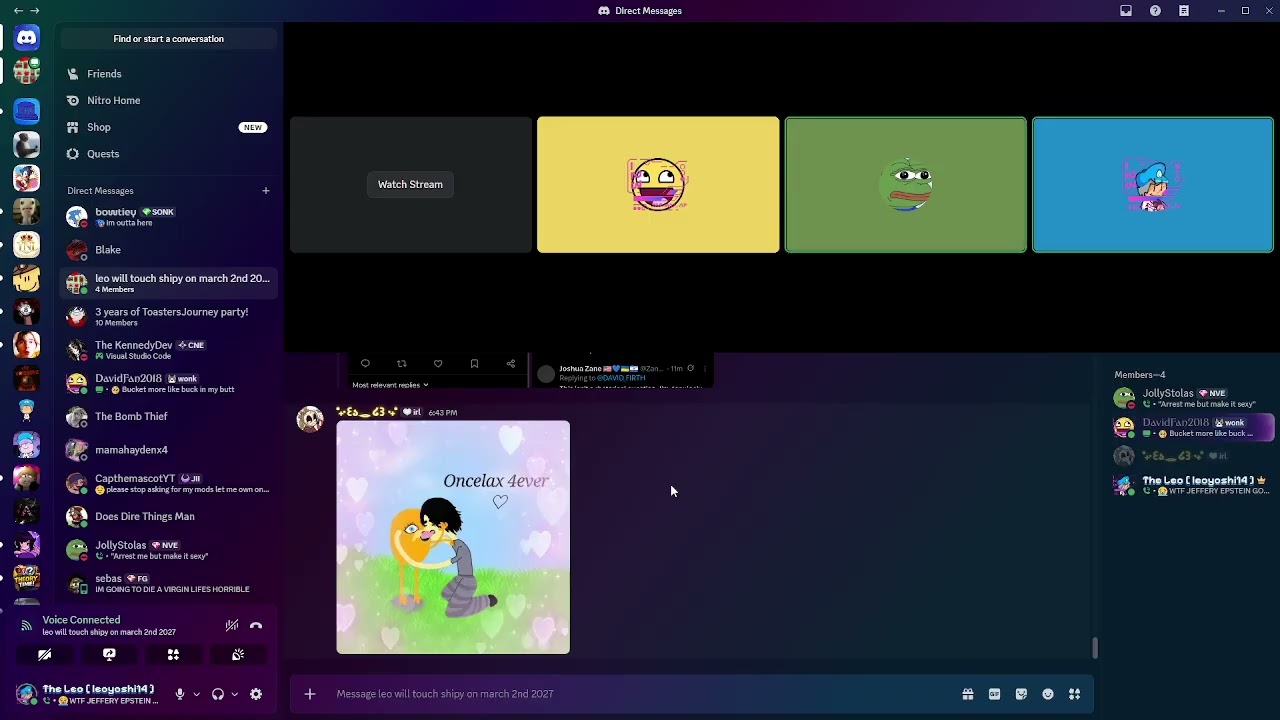
Task: Open activities launcher in voice panel
Action: tap(173, 654)
